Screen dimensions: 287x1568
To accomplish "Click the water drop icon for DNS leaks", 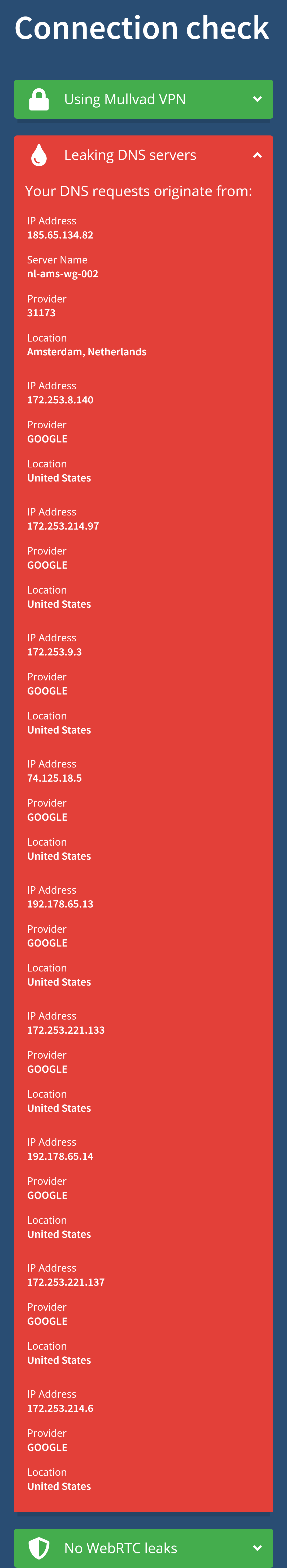I will (x=39, y=155).
